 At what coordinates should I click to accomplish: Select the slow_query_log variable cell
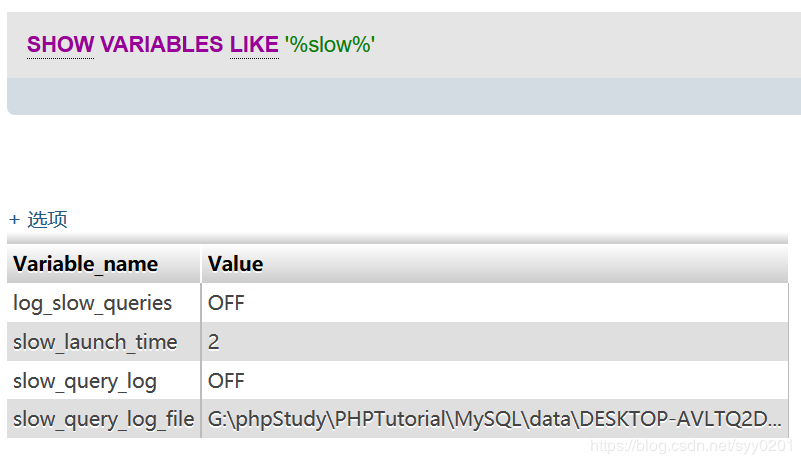click(x=85, y=381)
